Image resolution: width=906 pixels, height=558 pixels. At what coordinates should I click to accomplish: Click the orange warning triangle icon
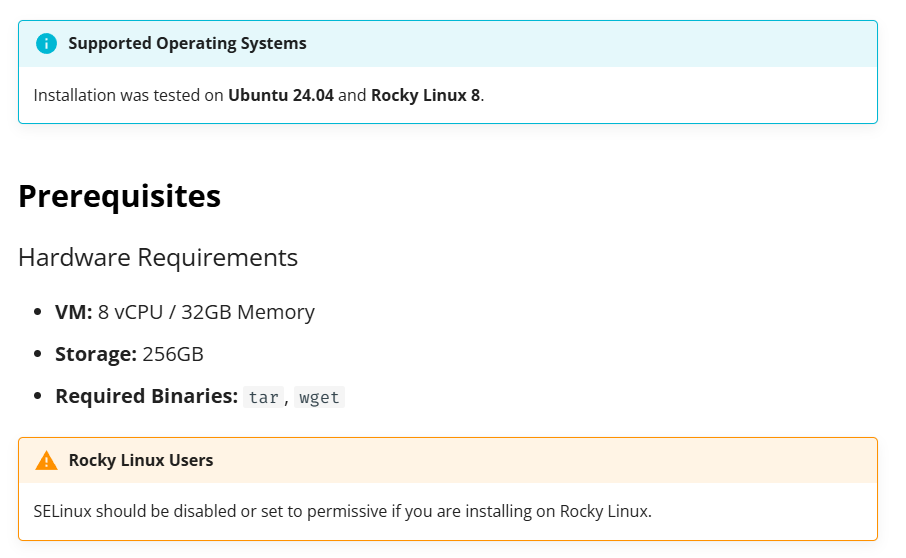46,461
